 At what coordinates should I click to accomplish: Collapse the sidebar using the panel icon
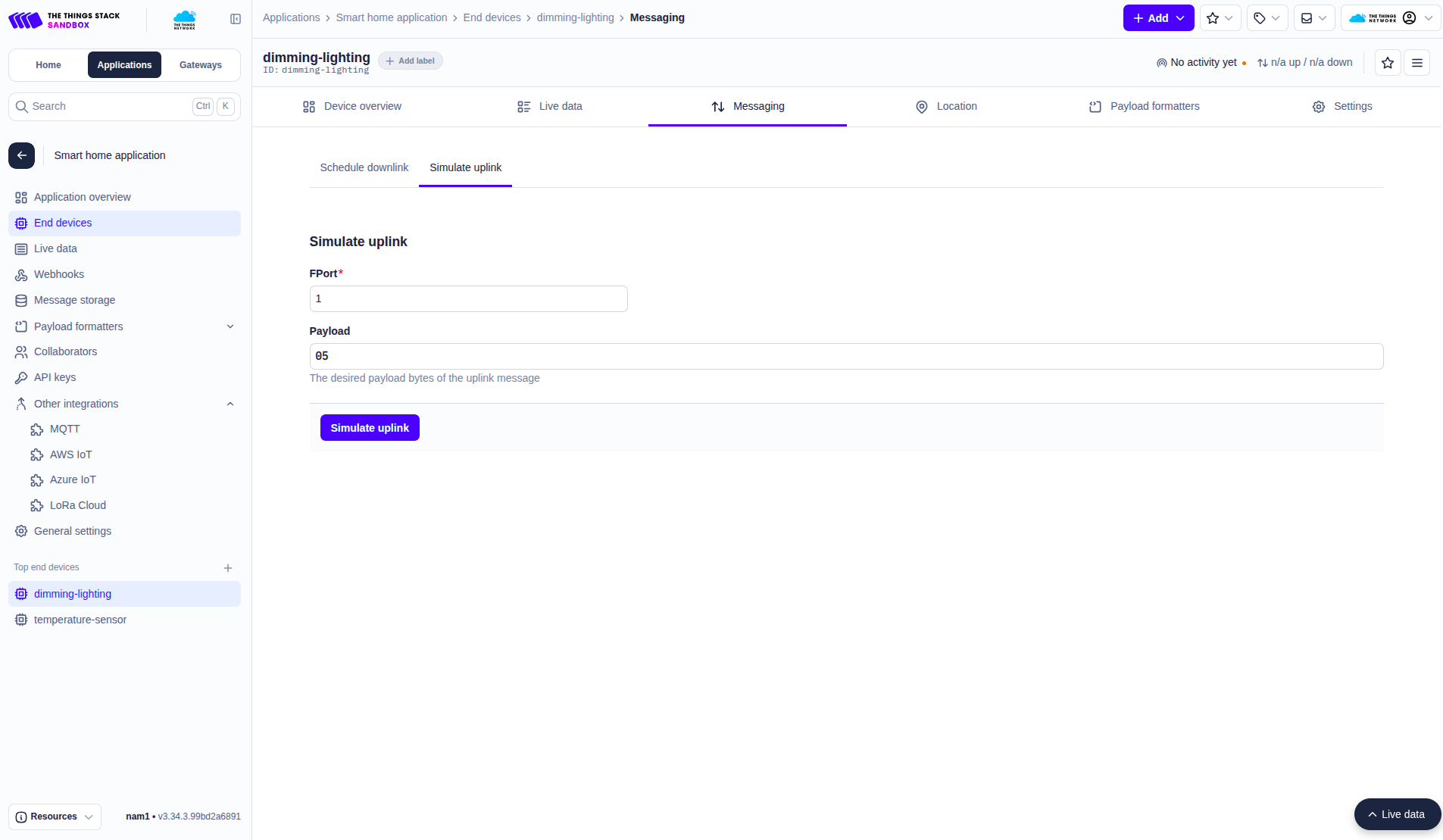click(x=236, y=19)
